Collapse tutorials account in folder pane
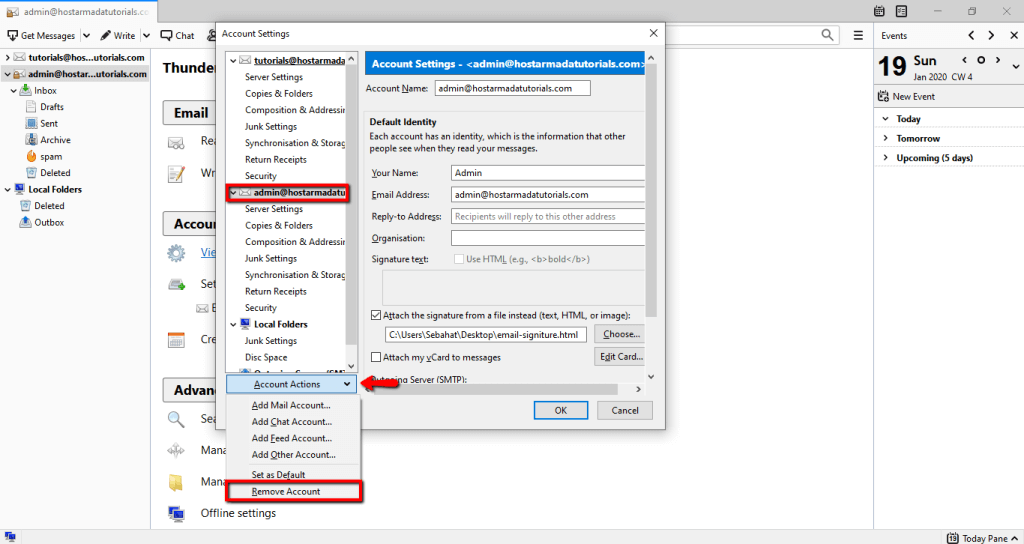 (7, 57)
